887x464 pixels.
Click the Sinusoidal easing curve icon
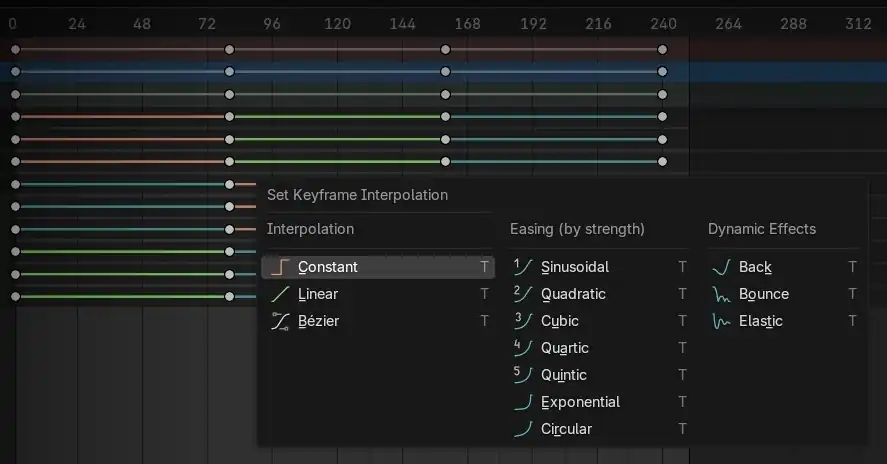(522, 267)
